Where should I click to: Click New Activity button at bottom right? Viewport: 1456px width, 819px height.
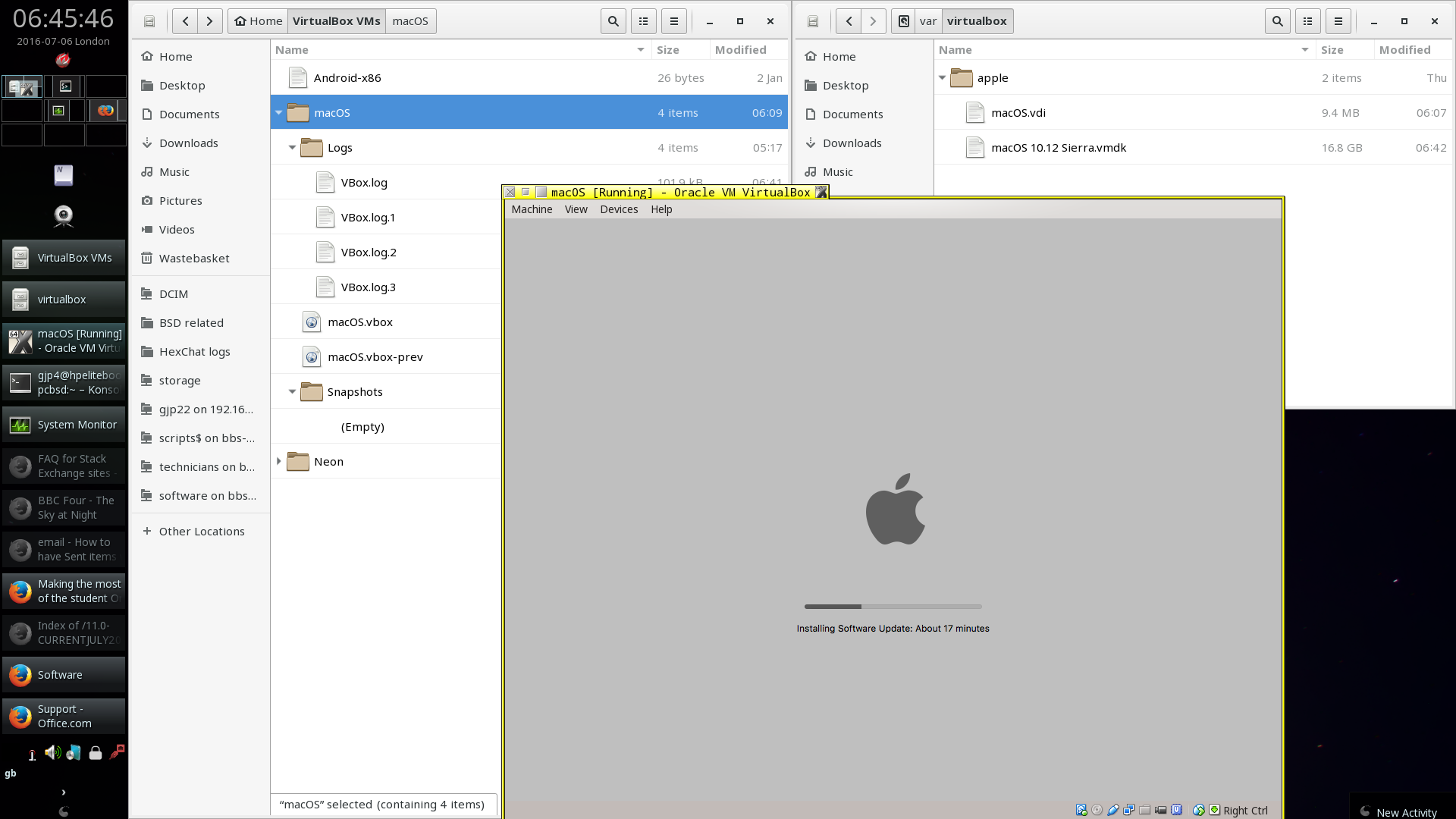click(x=1400, y=811)
